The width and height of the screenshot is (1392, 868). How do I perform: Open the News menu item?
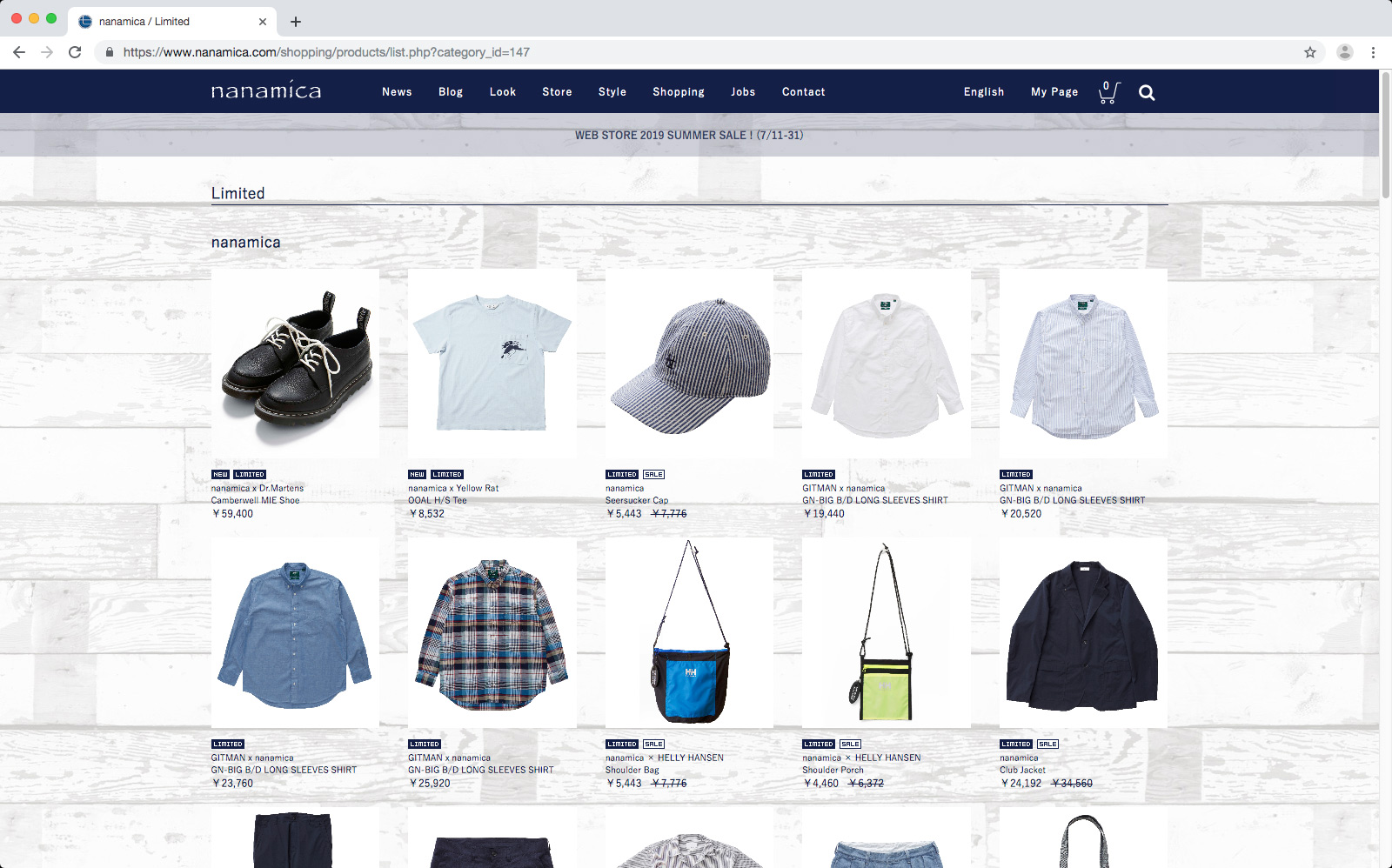(x=397, y=92)
